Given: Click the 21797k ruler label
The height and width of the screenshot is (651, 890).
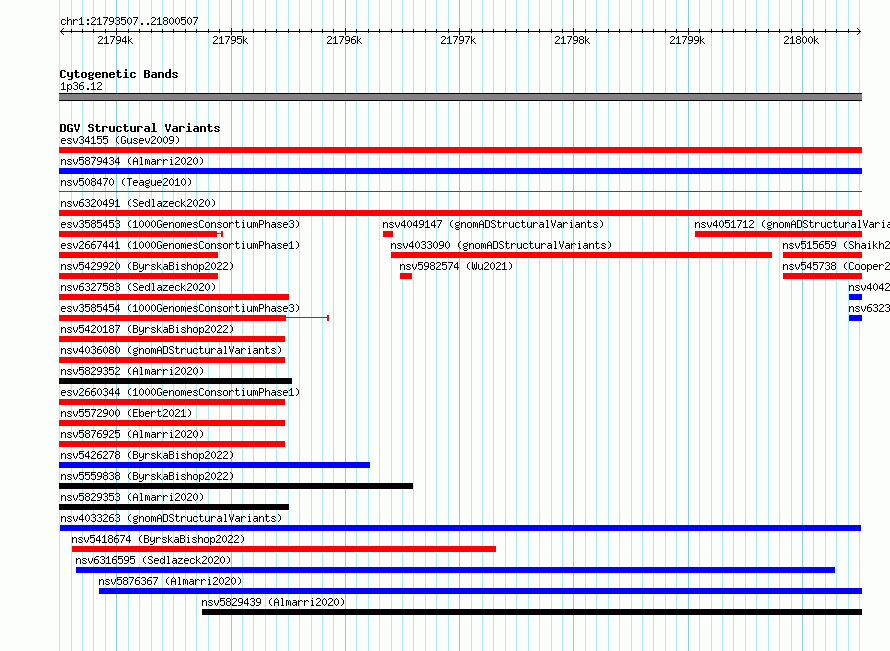Looking at the screenshot, I should (458, 40).
